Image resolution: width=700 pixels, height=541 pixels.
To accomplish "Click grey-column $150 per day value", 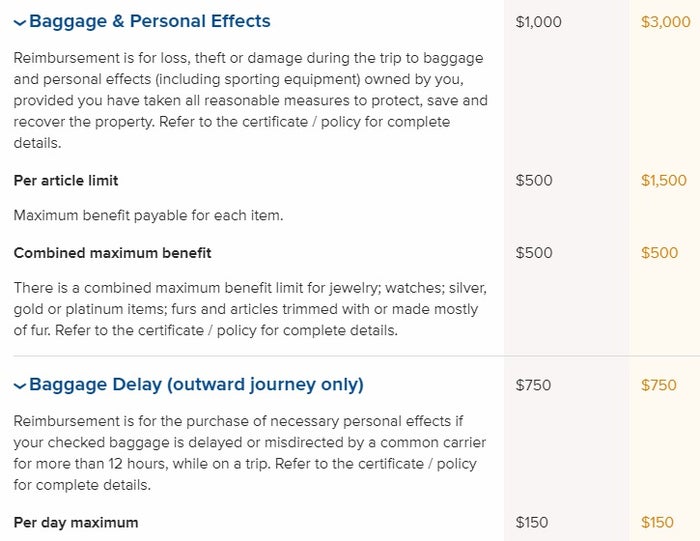I will coord(532,522).
